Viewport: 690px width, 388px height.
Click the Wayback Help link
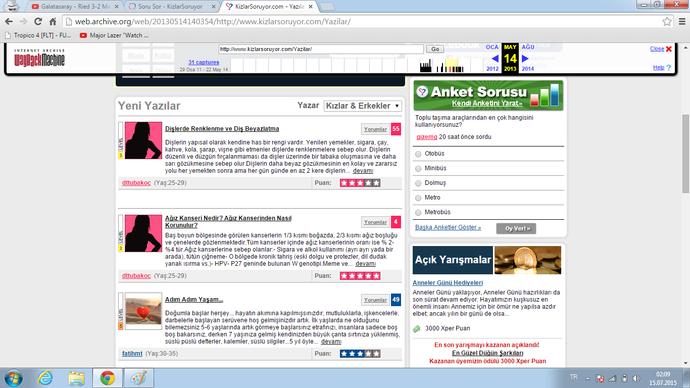(658, 68)
